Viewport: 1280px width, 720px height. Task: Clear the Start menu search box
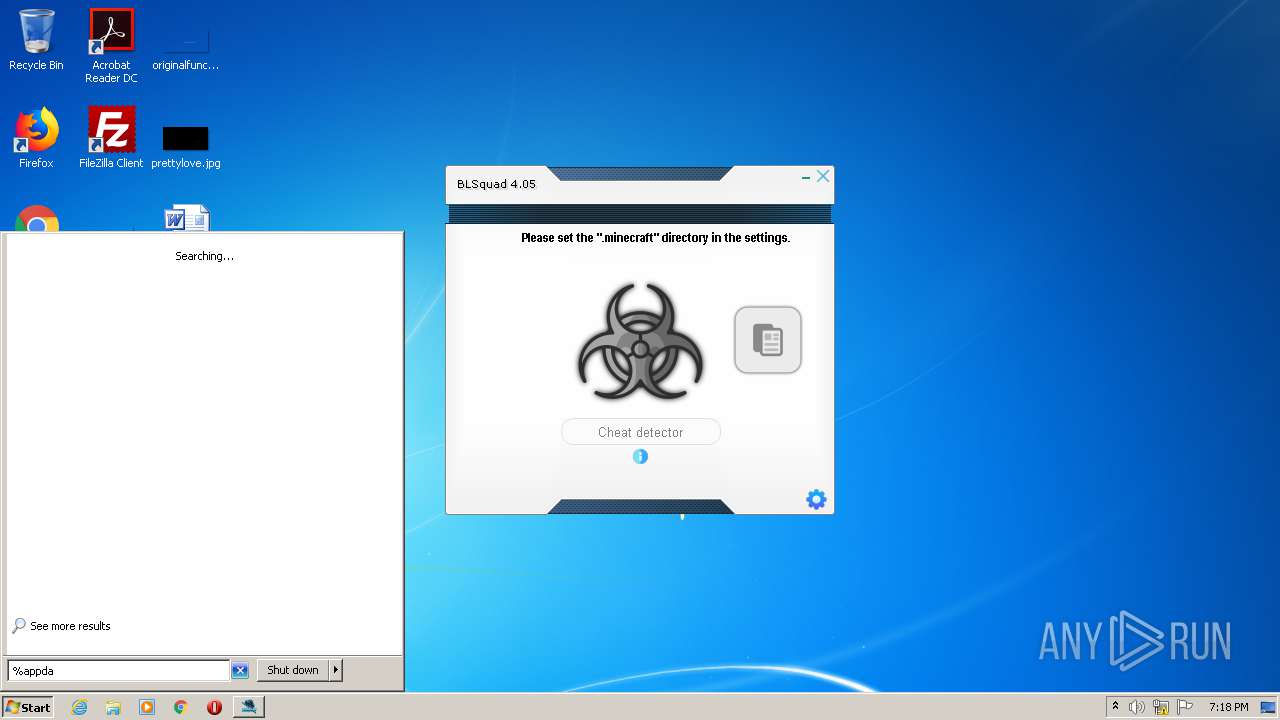(x=240, y=671)
